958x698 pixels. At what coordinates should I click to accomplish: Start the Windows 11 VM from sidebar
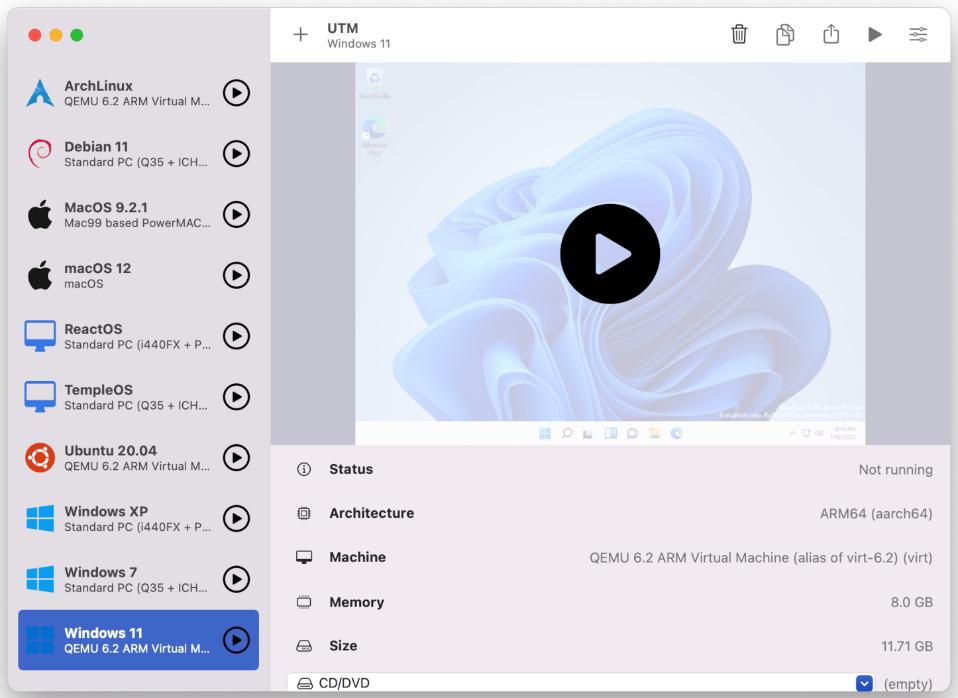236,640
